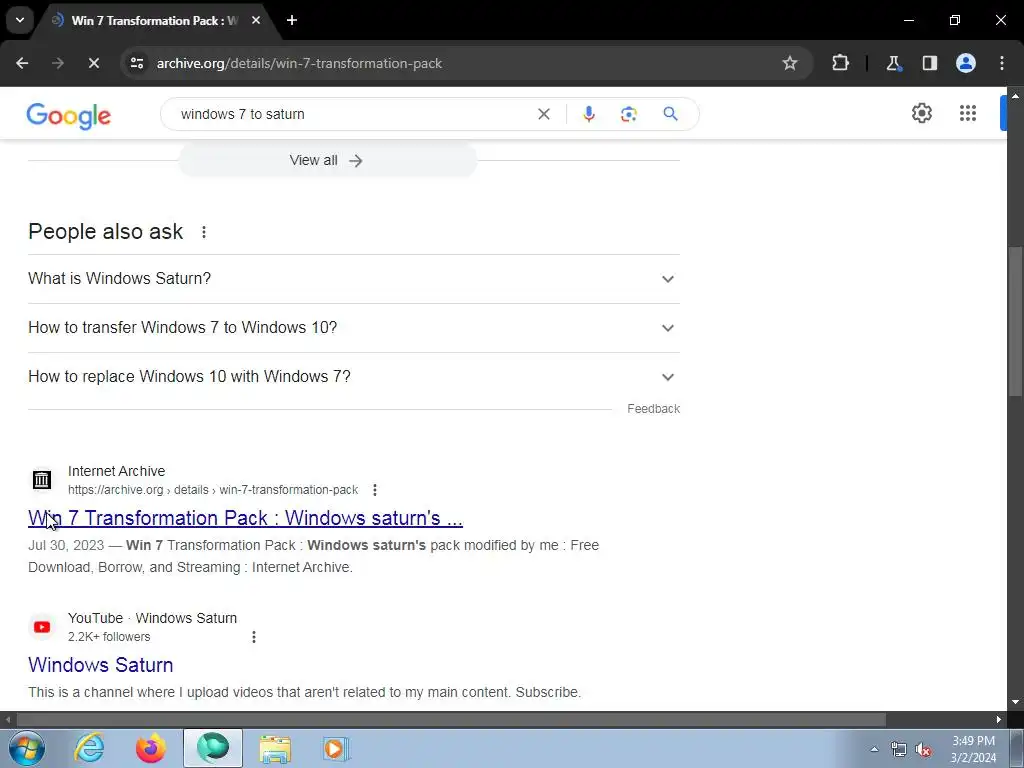Open Windows Explorer folder on taskbar
Screen dimensions: 1024x768
[275, 748]
